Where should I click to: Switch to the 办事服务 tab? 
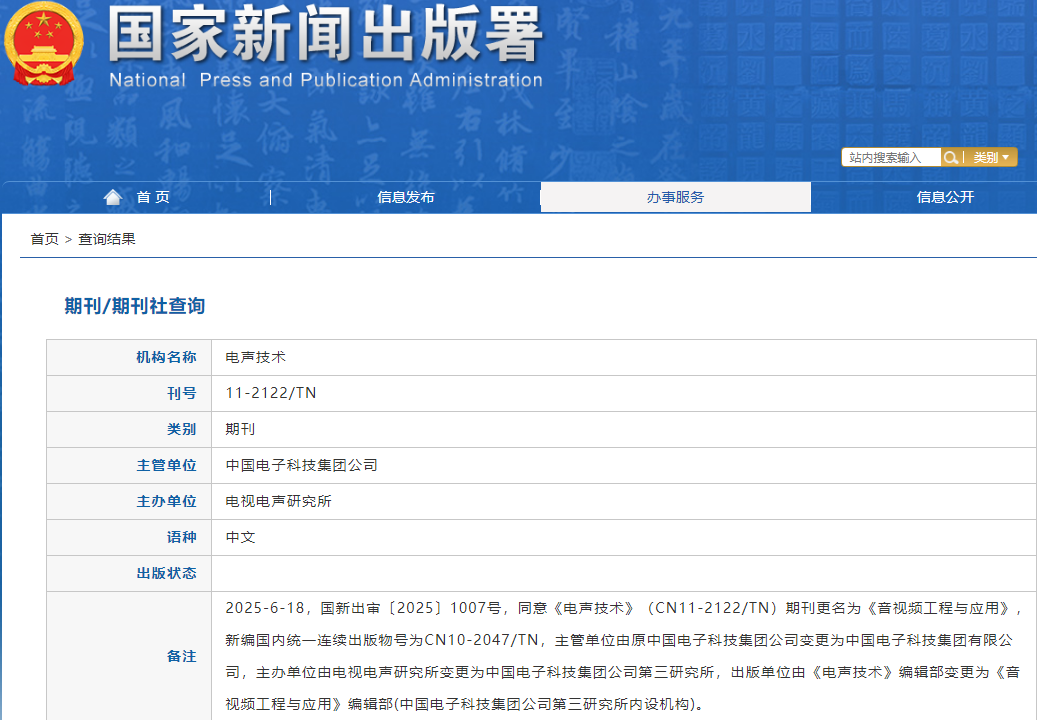(675, 197)
